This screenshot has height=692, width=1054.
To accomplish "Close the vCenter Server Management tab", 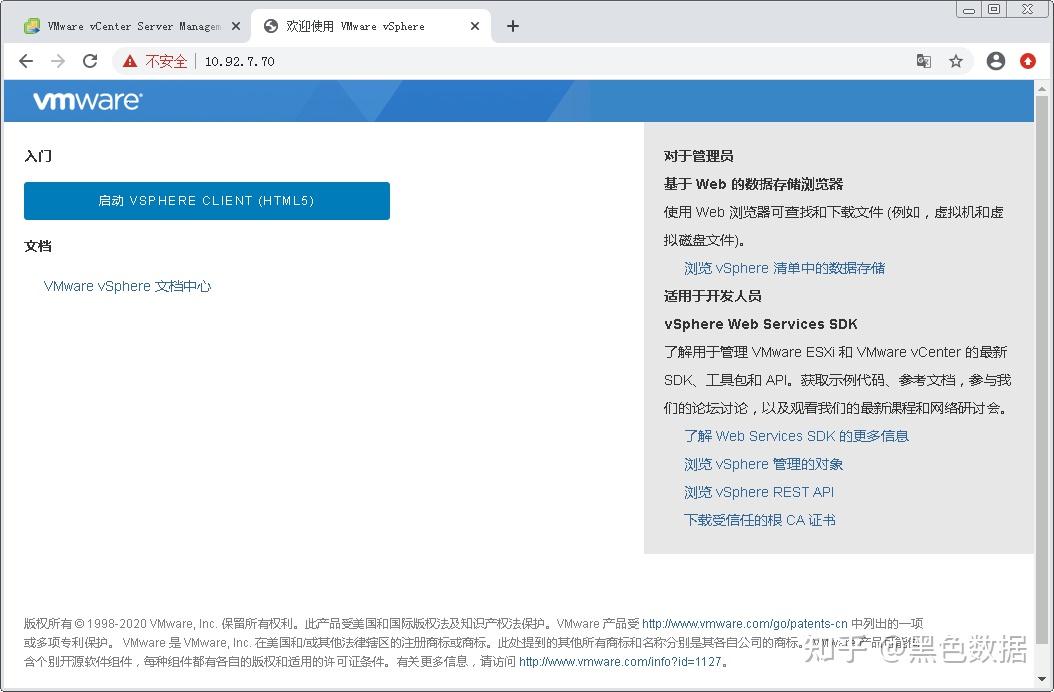I will [x=236, y=26].
